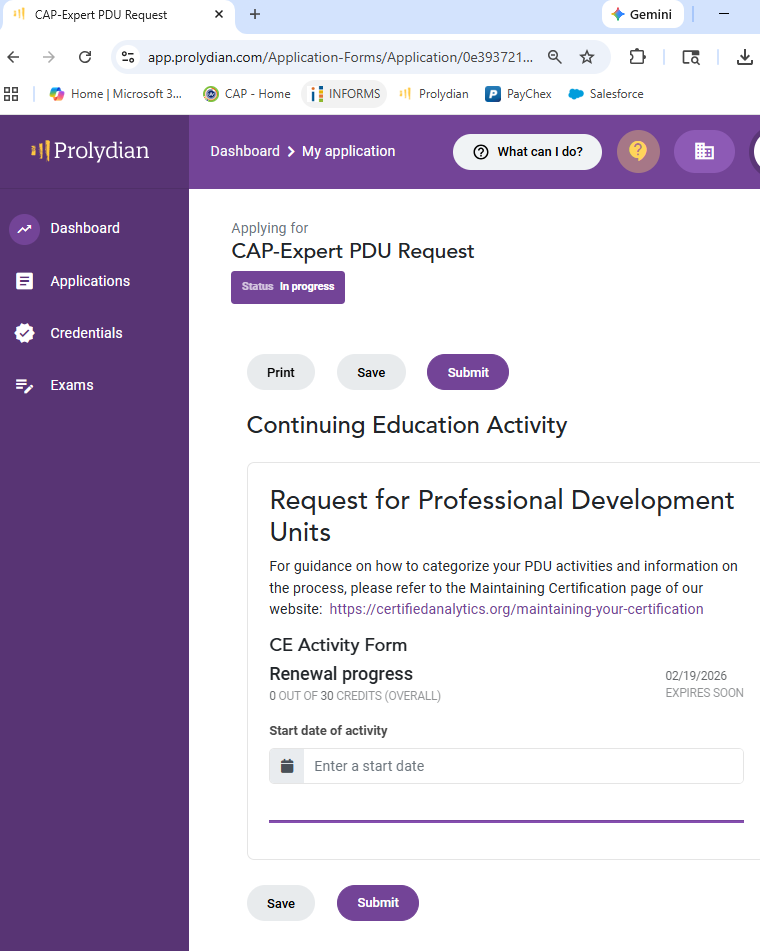The height and width of the screenshot is (951, 760).
Task: Click the top Submit button
Action: (468, 372)
